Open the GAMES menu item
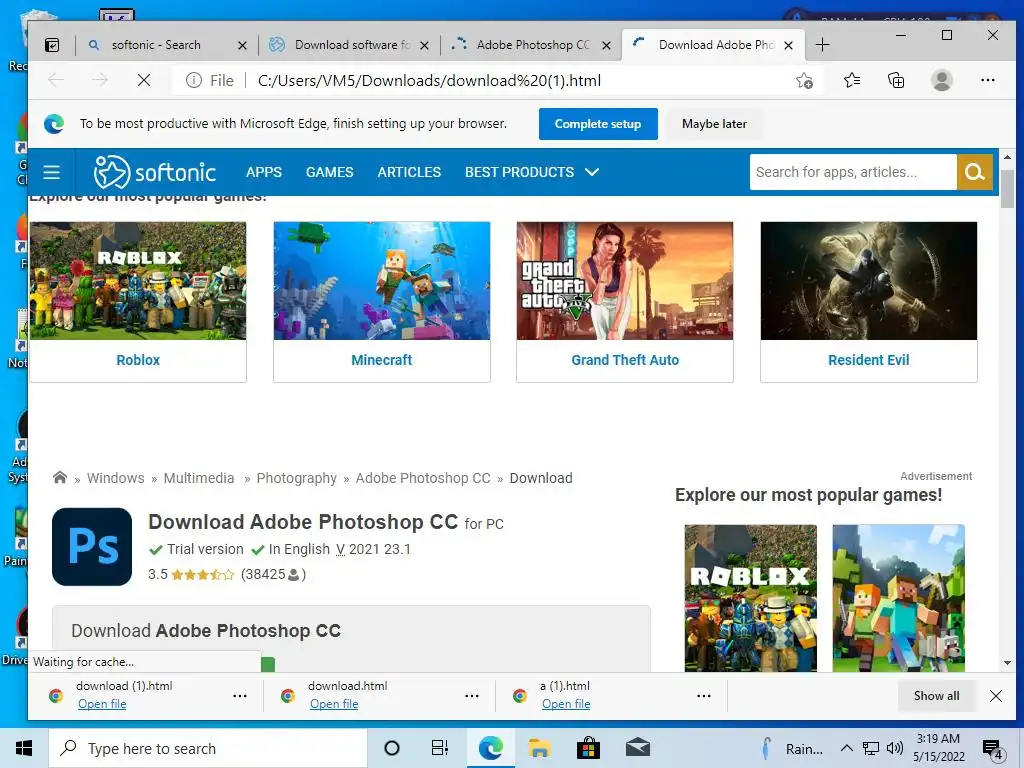The image size is (1024, 768). pos(330,172)
